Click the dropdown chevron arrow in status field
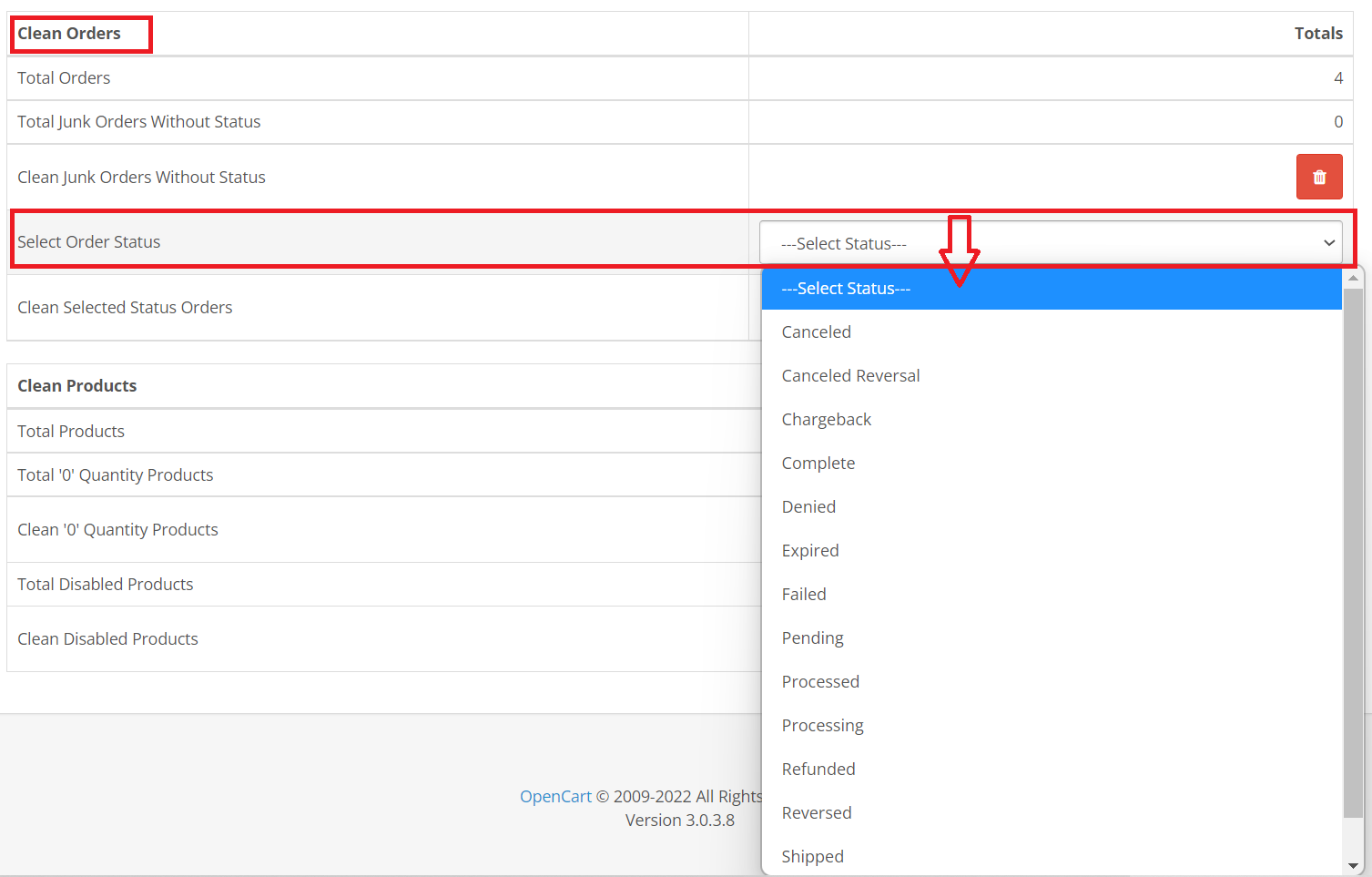This screenshot has width=1372, height=877. pos(1328,243)
